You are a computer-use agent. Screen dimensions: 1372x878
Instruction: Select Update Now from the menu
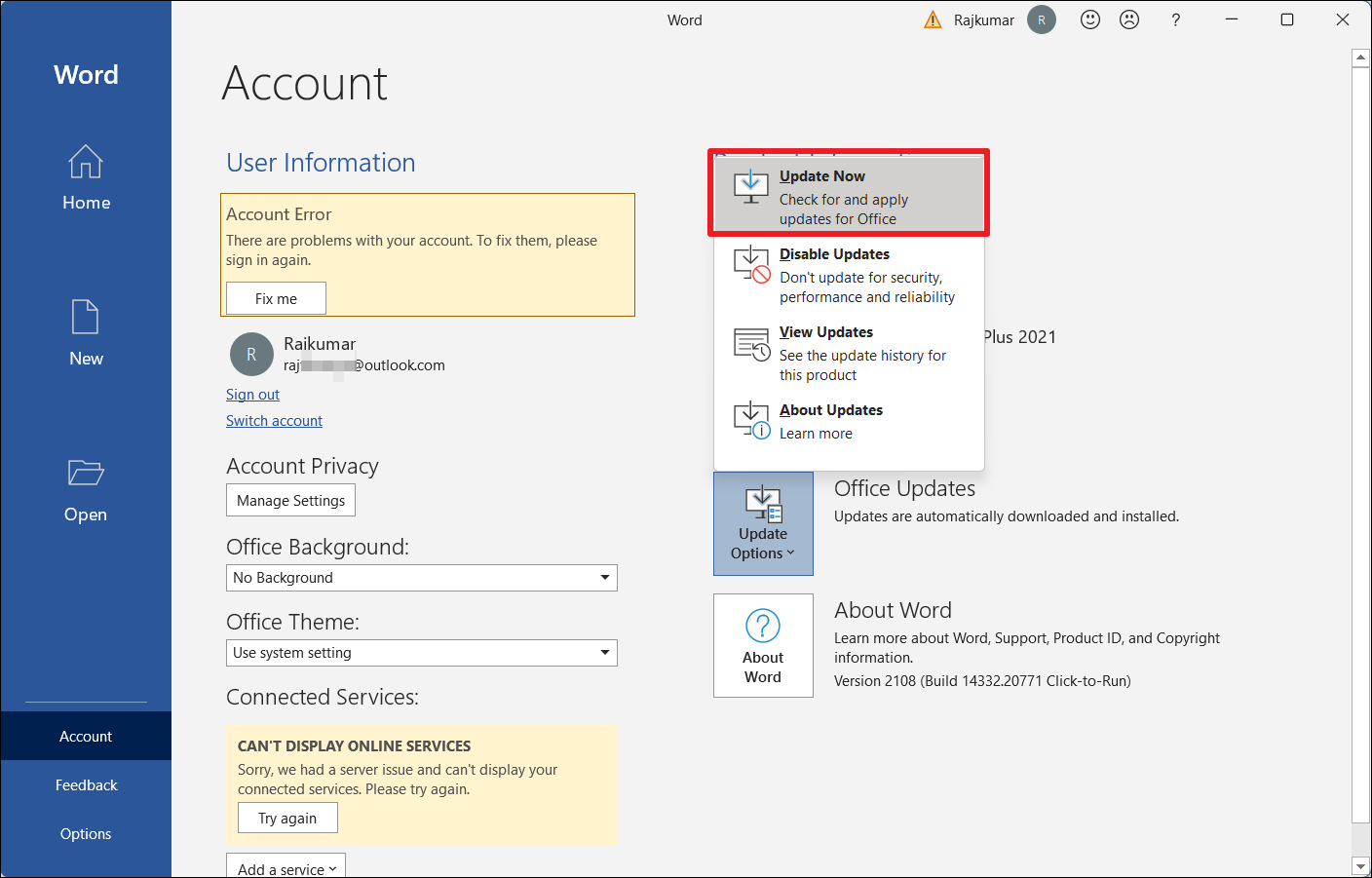point(849,196)
